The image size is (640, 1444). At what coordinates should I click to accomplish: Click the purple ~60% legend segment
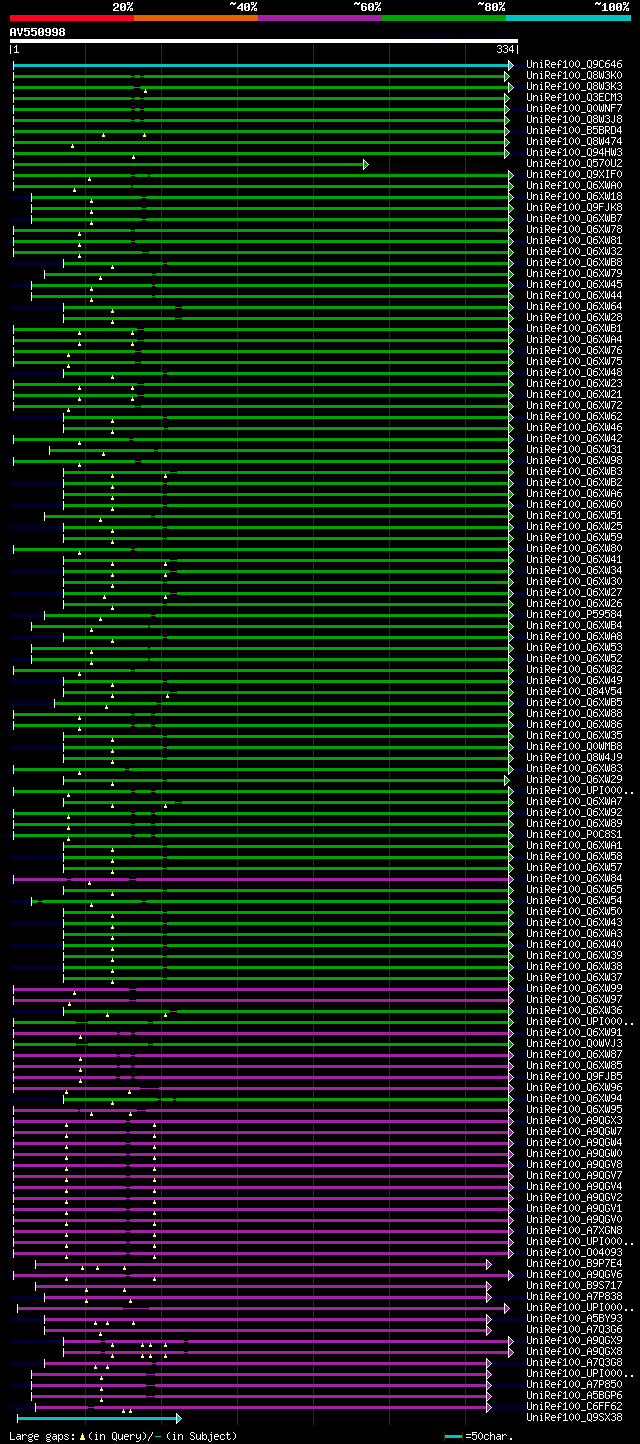(320, 18)
